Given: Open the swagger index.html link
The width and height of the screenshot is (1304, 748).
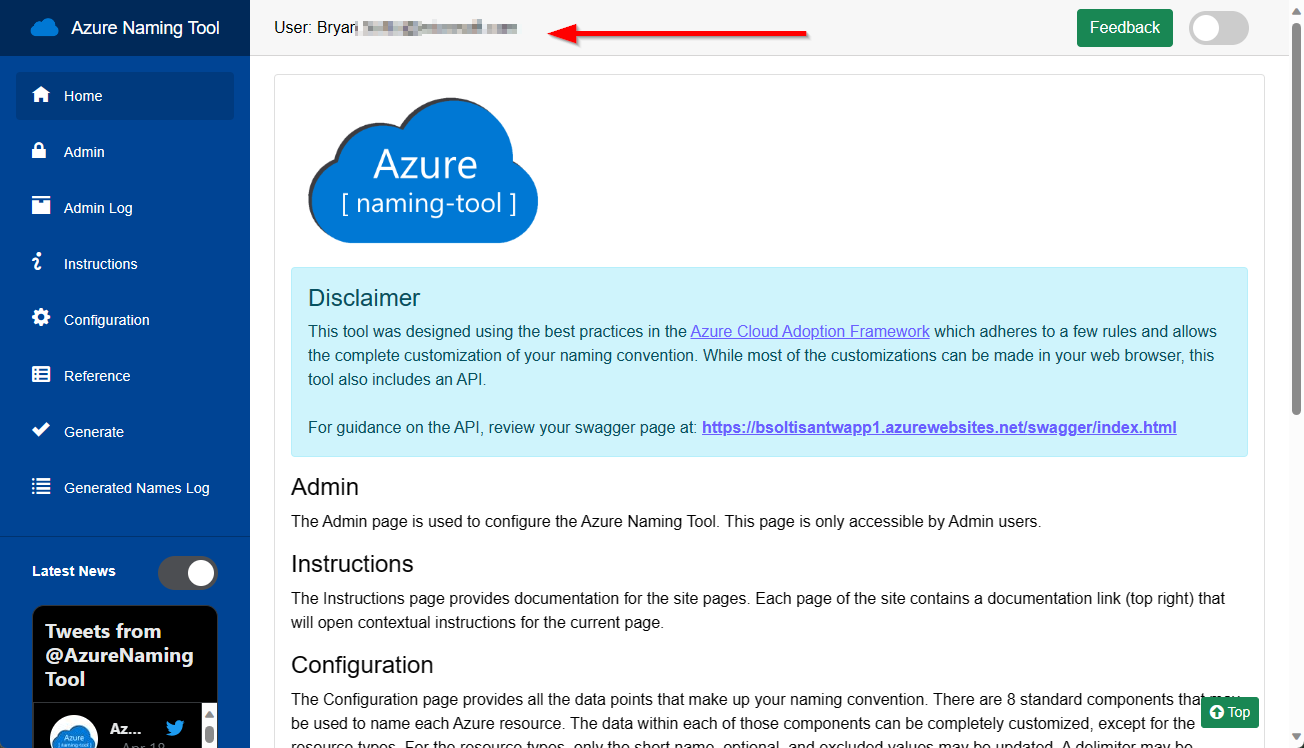Looking at the screenshot, I should pos(938,427).
